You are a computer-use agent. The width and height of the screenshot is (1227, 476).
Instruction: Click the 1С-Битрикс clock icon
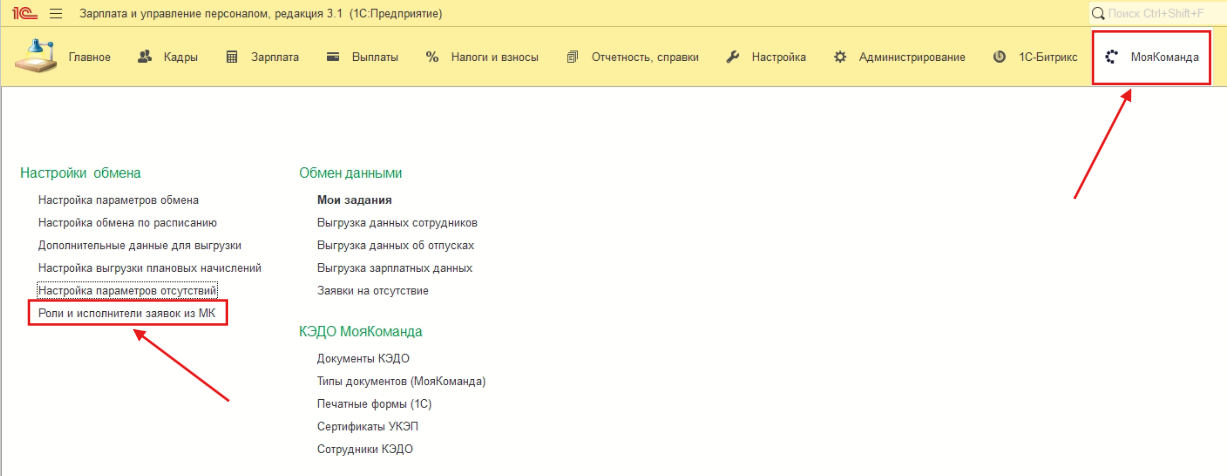click(999, 57)
